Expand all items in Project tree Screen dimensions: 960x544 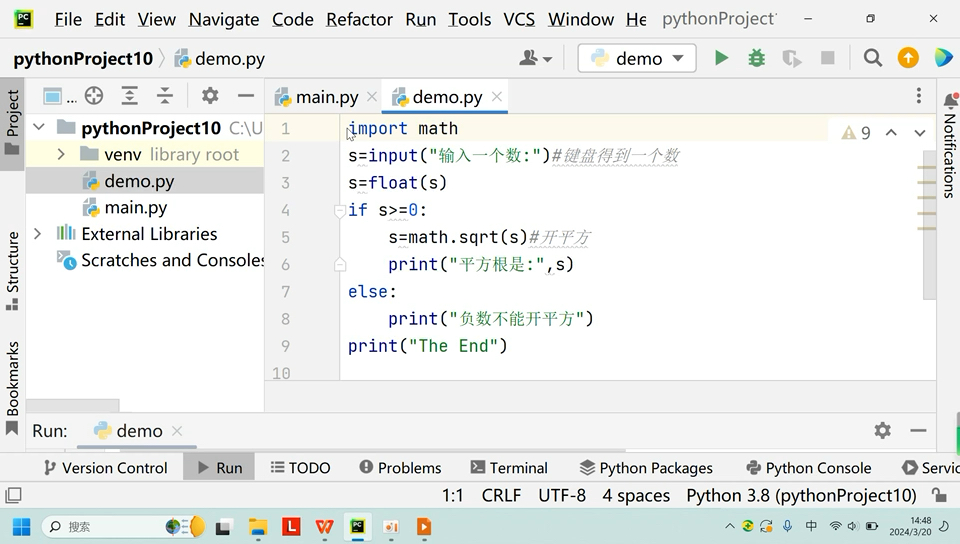129,96
